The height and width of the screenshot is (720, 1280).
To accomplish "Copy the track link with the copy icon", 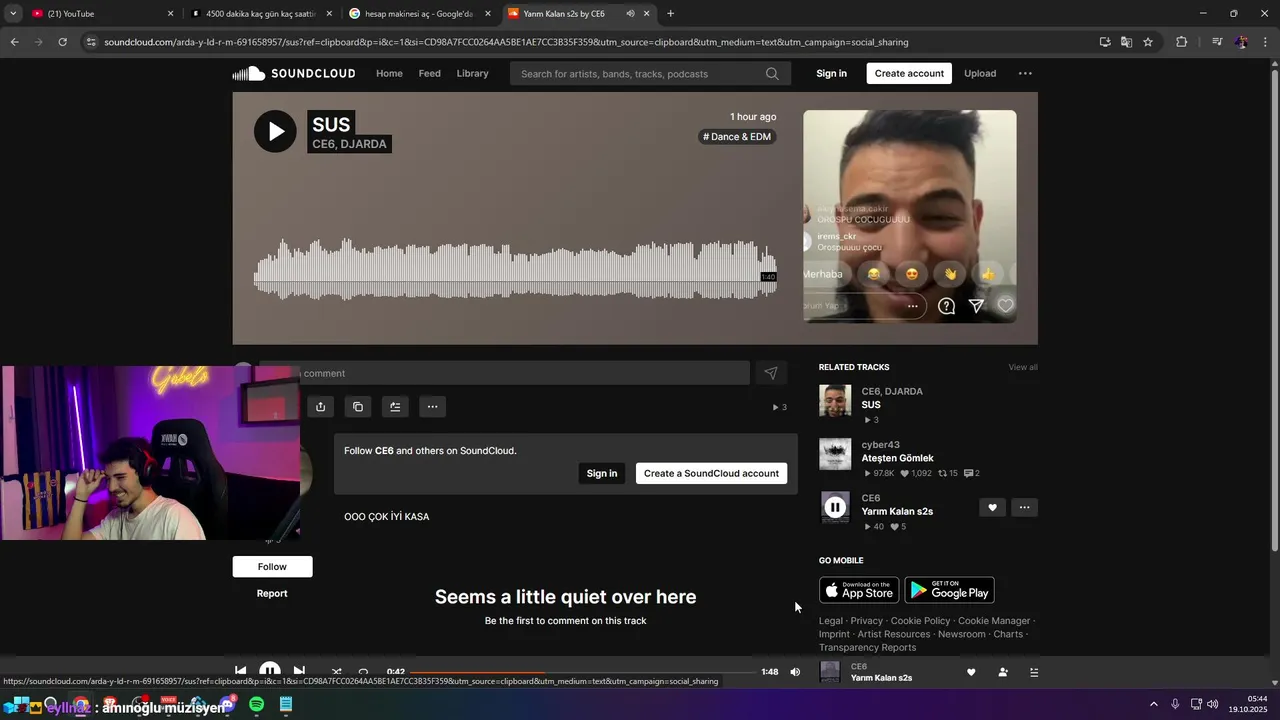I will pos(358,407).
